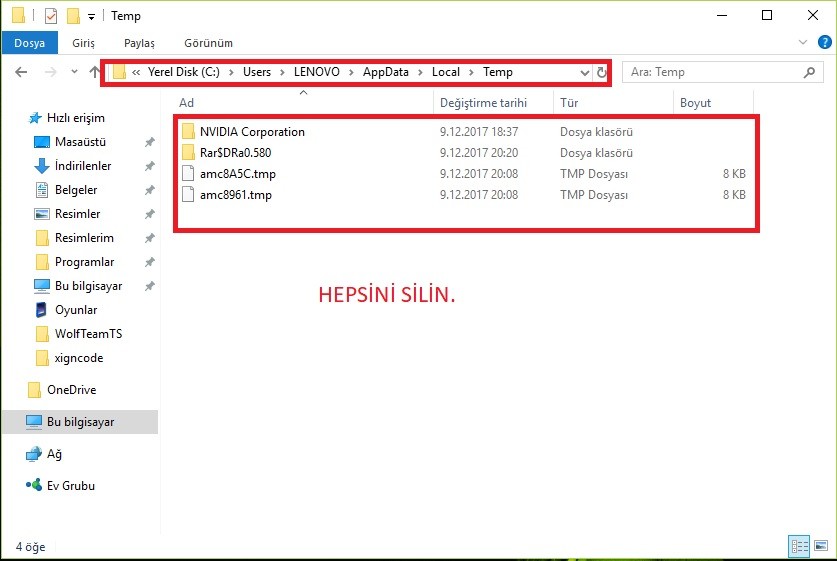Open the recent locations dropdown arrow
The width and height of the screenshot is (837, 561).
74,72
